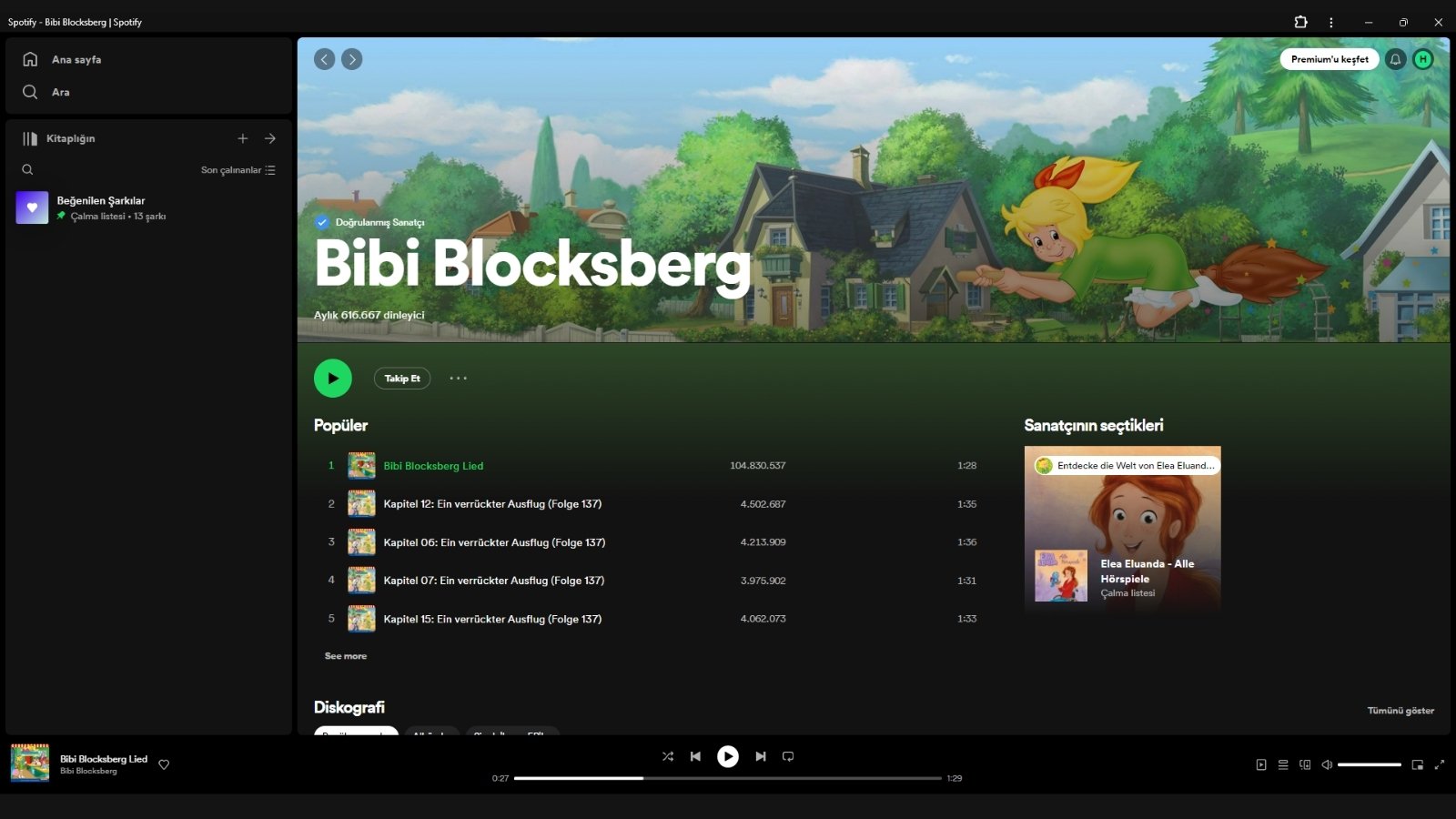Click duration 1:28 of first track

pos(966,466)
